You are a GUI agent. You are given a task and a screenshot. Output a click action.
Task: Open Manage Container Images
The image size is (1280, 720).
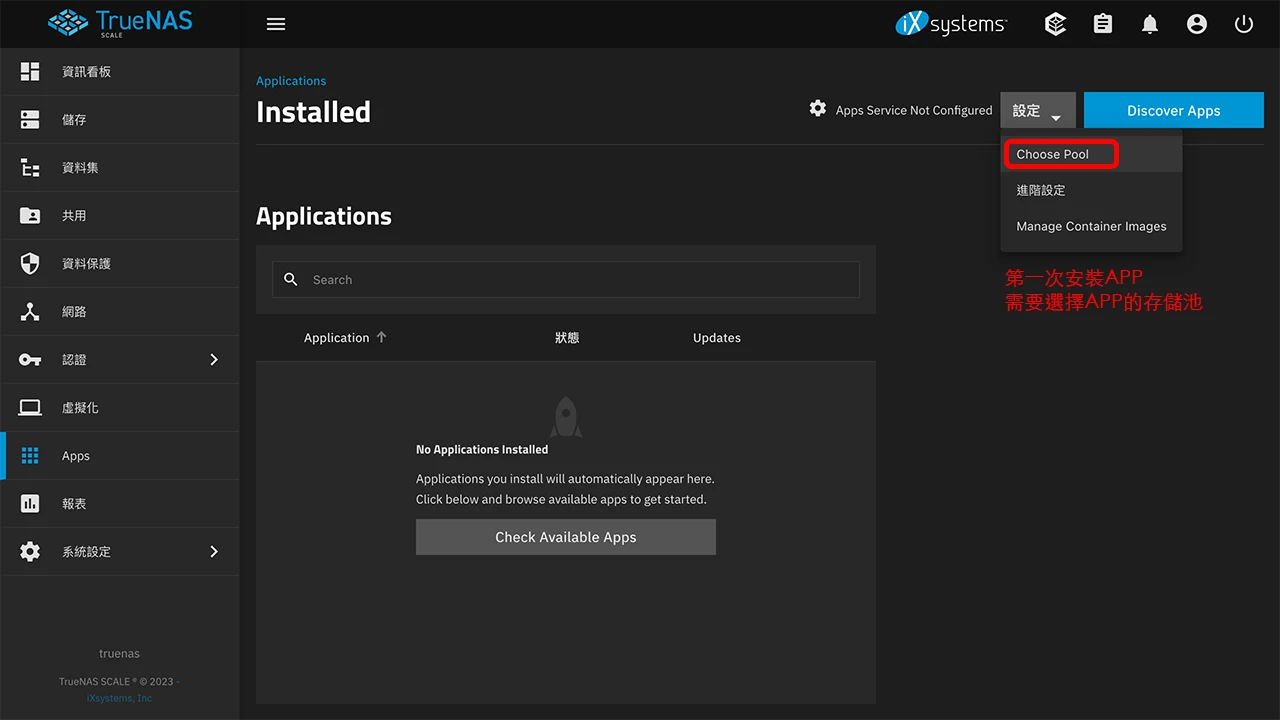(1090, 226)
